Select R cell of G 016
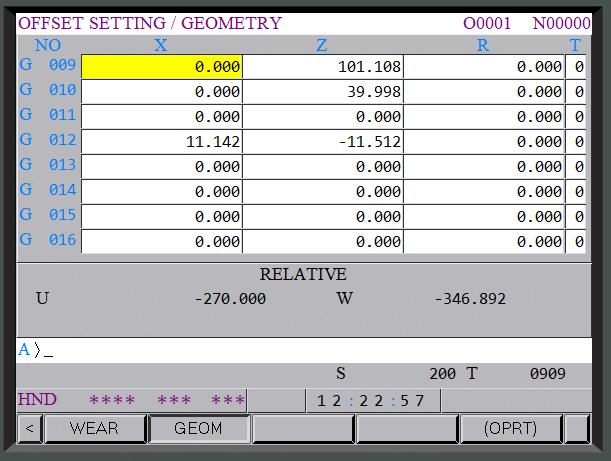The height and width of the screenshot is (461, 611). tap(484, 241)
